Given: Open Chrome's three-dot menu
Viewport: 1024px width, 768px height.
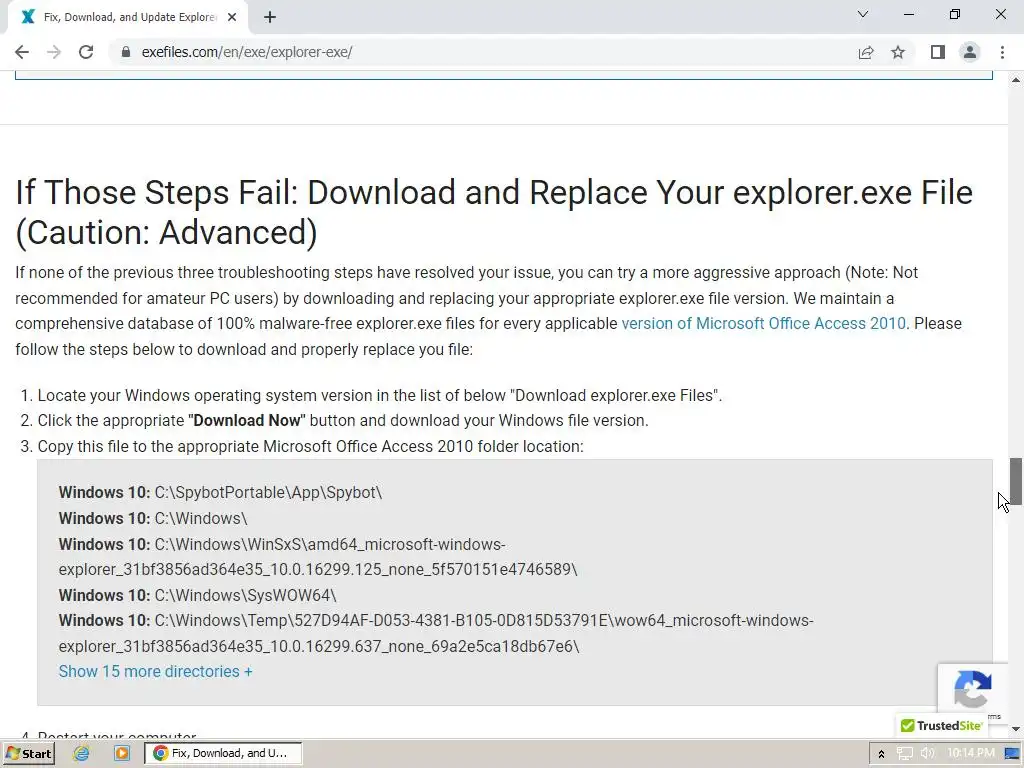Looking at the screenshot, I should point(1002,52).
